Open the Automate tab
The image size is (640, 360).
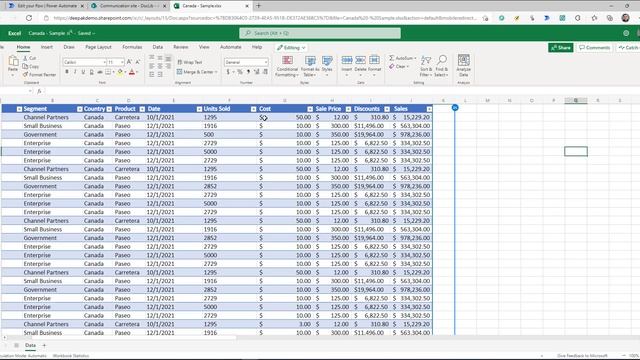pyautogui.click(x=231, y=47)
